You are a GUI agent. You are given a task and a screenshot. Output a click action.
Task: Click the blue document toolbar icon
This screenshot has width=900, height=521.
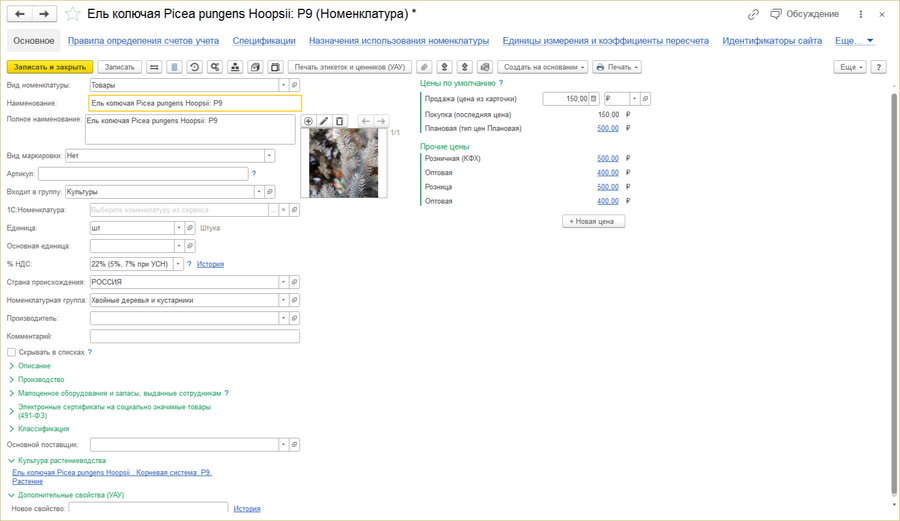tap(174, 67)
